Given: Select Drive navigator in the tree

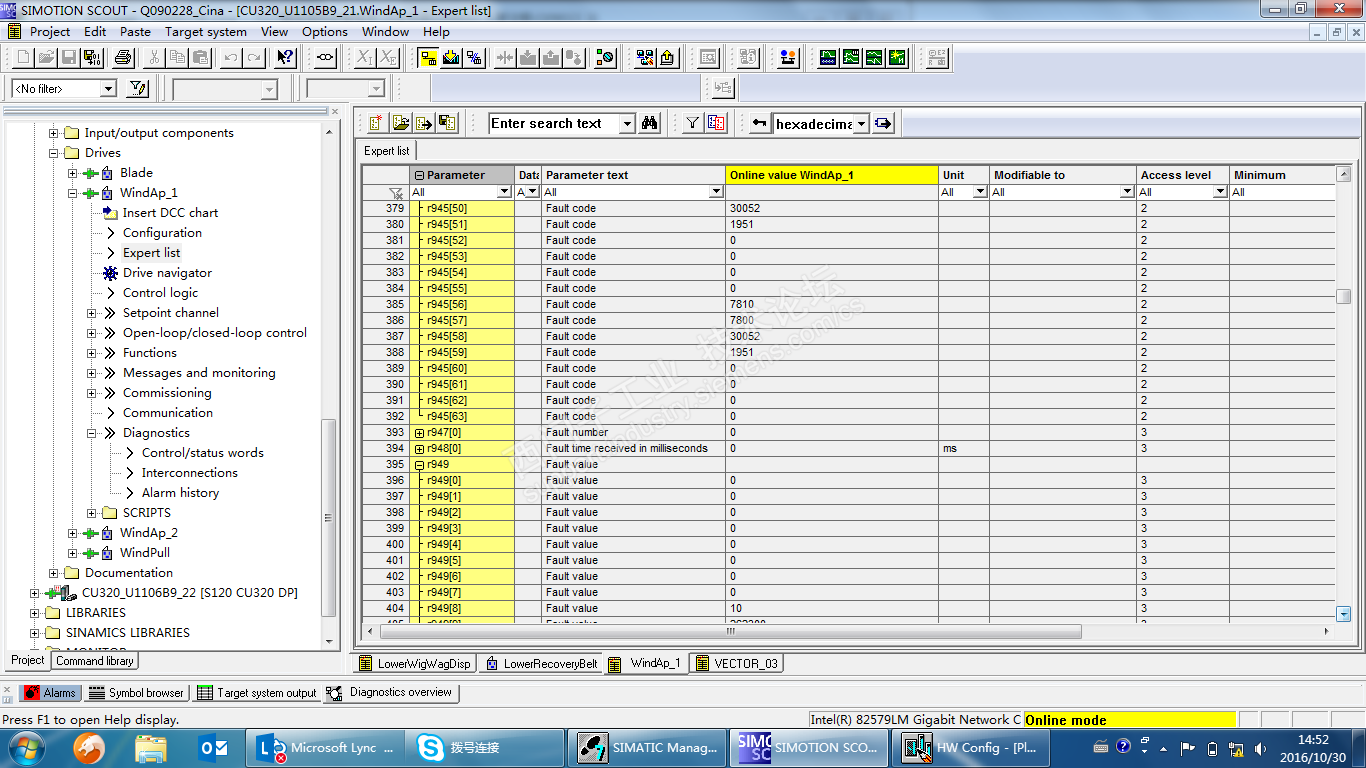Looking at the screenshot, I should point(167,273).
